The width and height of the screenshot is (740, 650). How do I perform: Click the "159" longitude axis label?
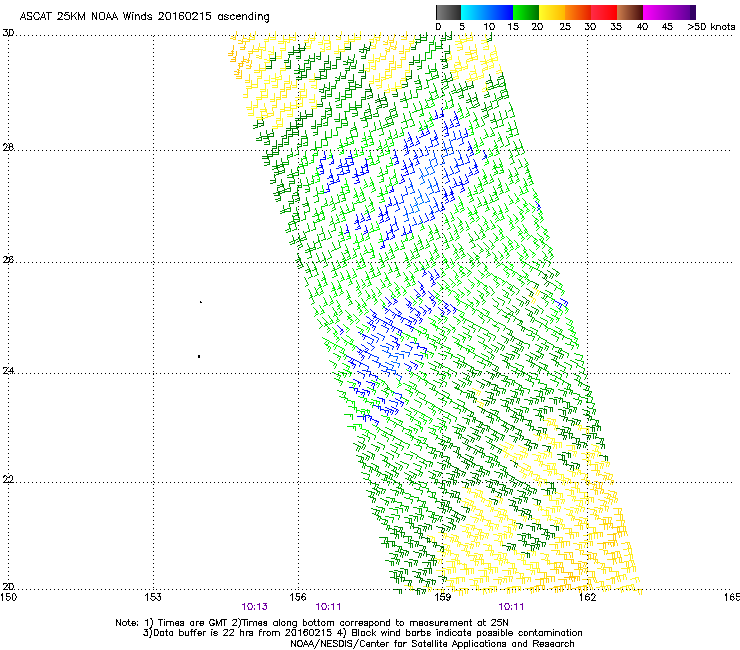(442, 597)
